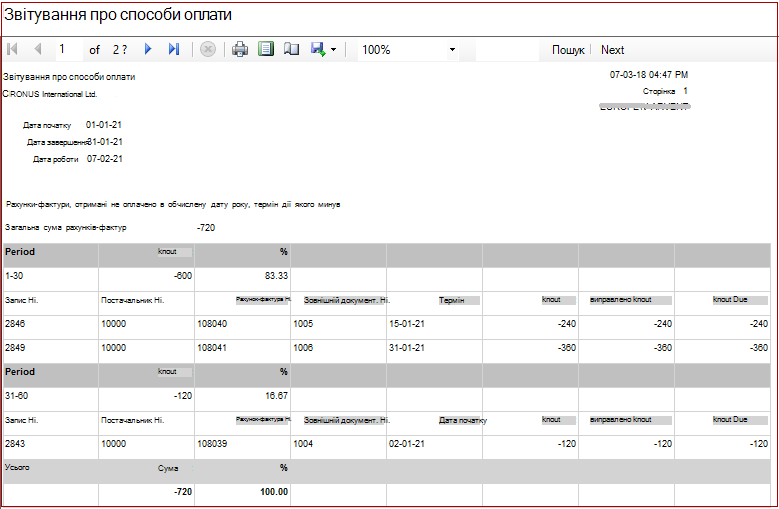Advance to next report page
The image size is (779, 509).
pos(148,49)
